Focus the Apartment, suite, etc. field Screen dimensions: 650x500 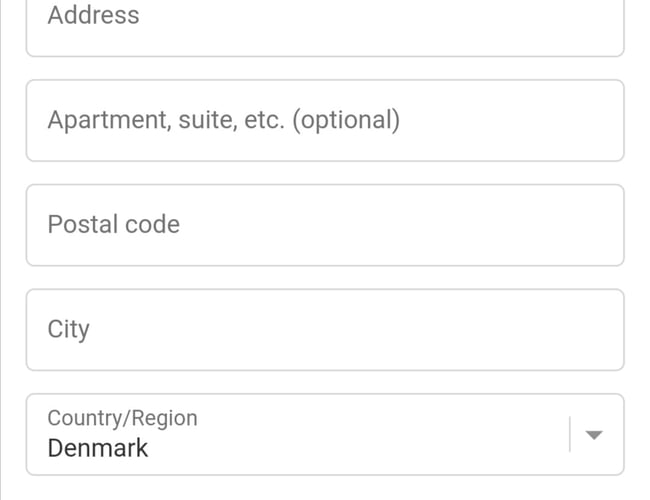[325, 121]
